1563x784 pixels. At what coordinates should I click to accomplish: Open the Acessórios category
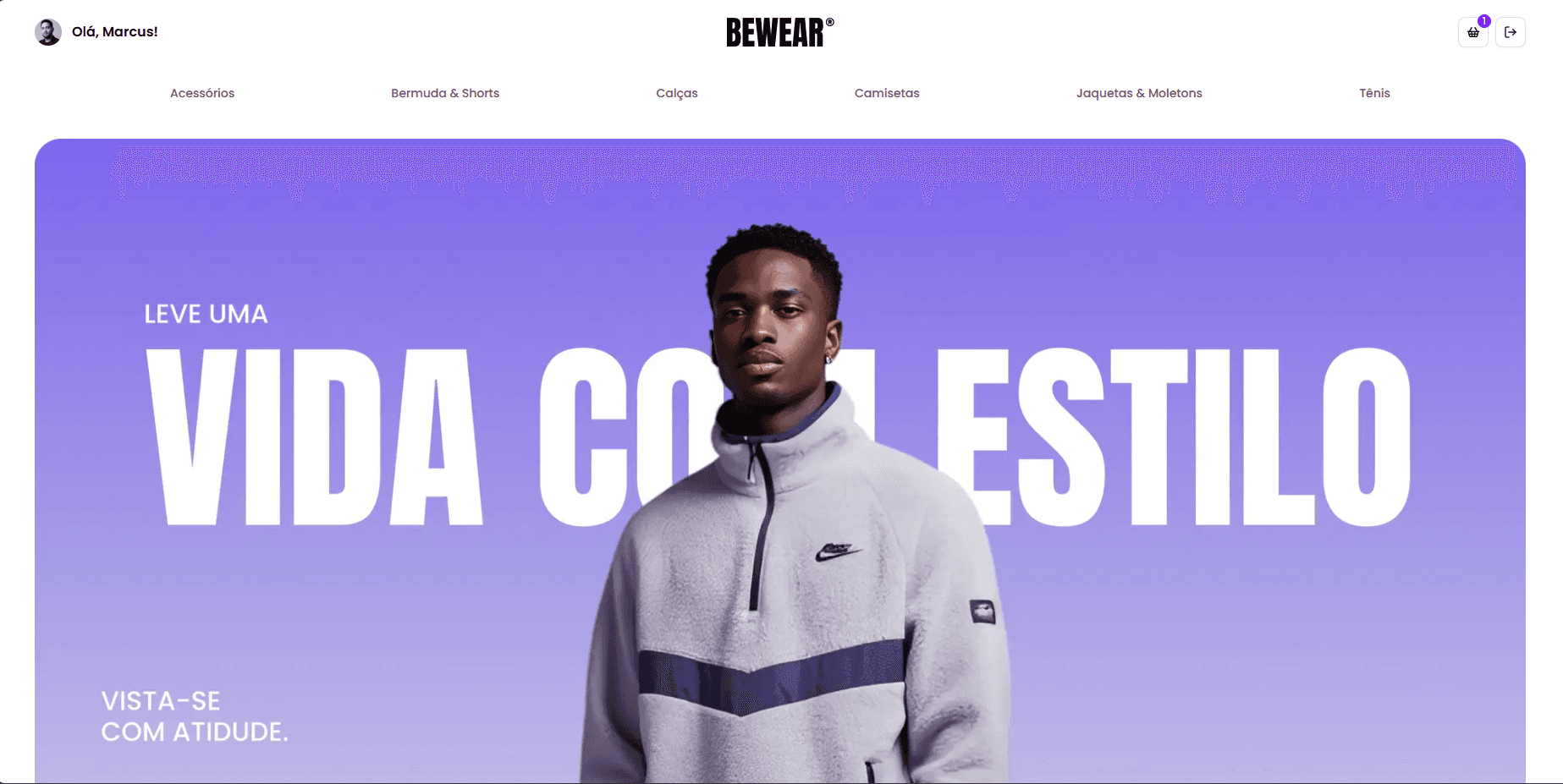(202, 93)
